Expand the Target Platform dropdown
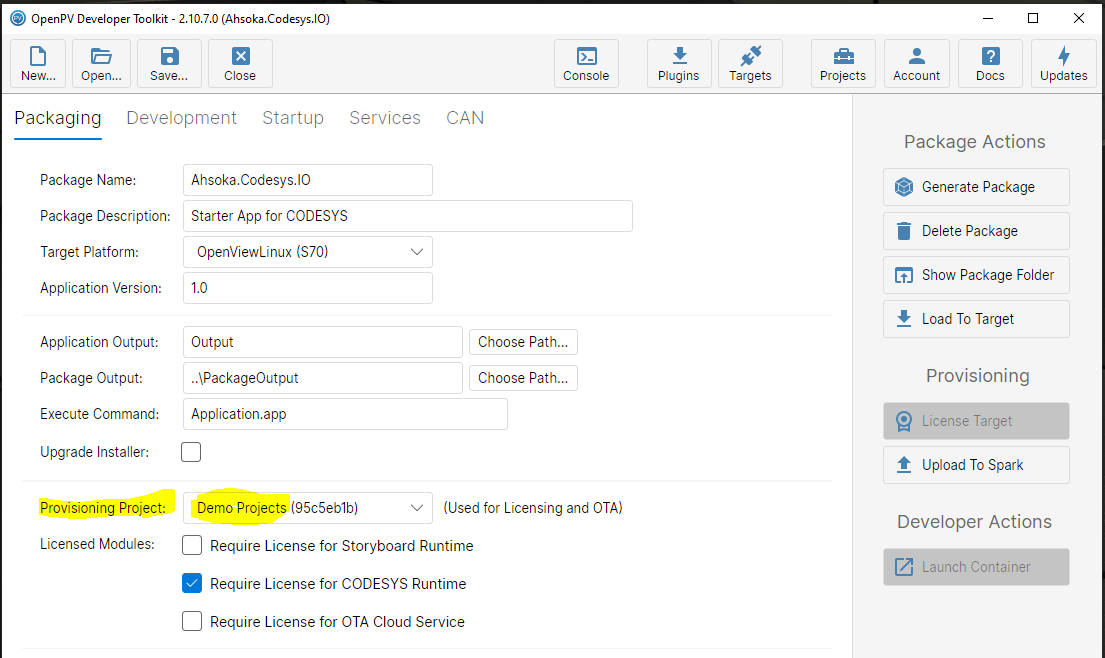1105x658 pixels. click(308, 252)
